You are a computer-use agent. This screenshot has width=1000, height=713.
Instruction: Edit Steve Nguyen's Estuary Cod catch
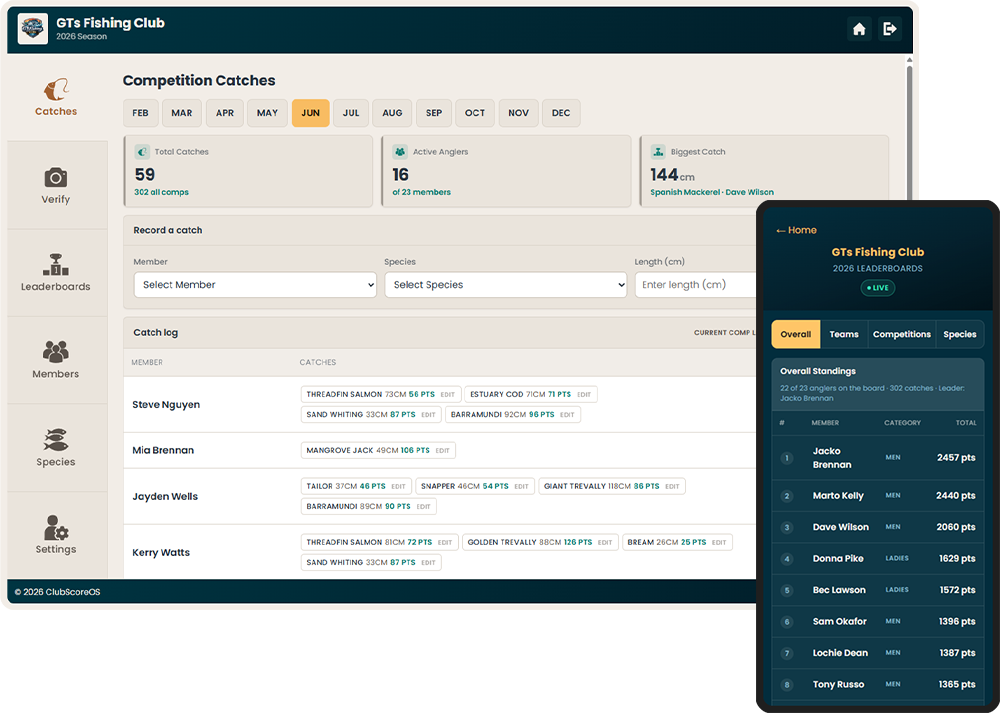[584, 395]
